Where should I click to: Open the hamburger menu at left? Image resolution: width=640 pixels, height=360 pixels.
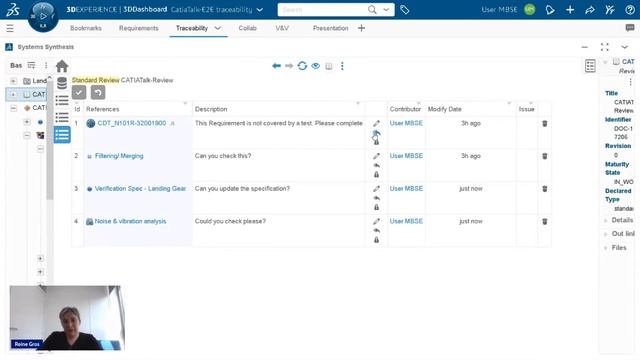tap(10, 28)
